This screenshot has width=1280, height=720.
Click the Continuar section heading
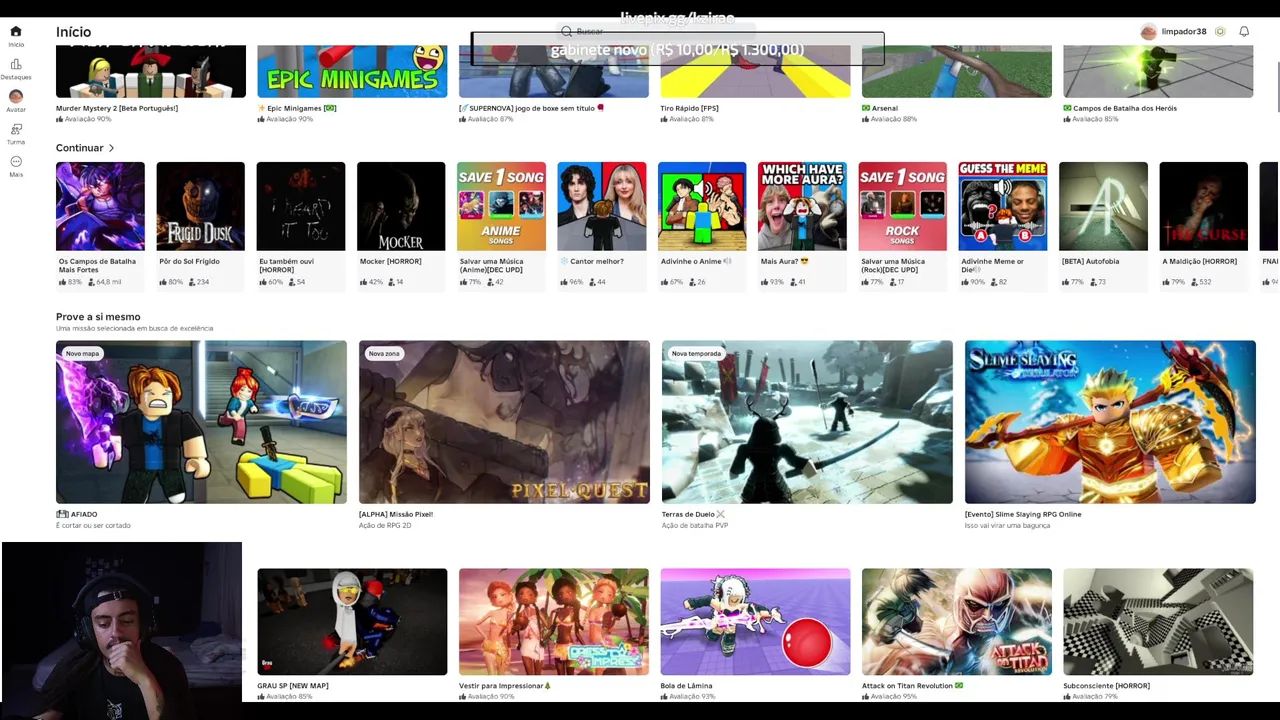pos(80,148)
